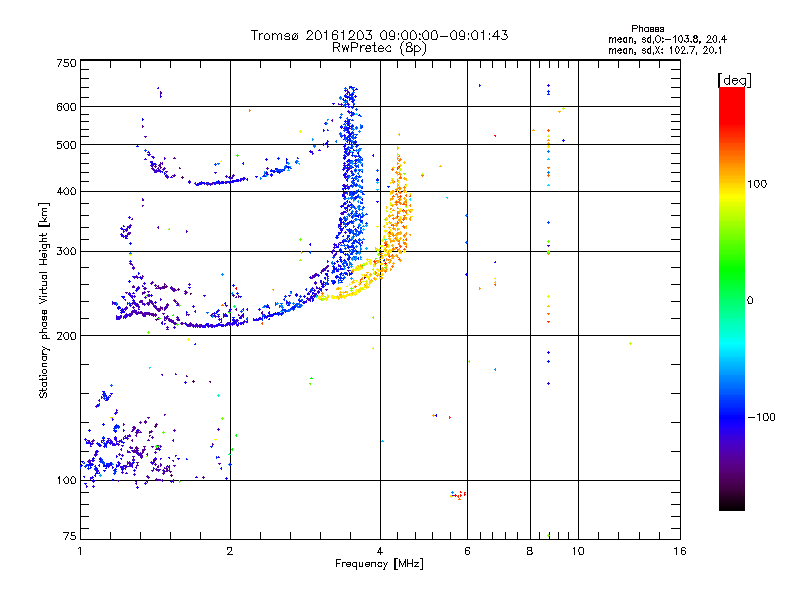Image resolution: width=800 pixels, height=600 pixels.
Task: Click the y-axis '500' tick label
Action: [66, 145]
